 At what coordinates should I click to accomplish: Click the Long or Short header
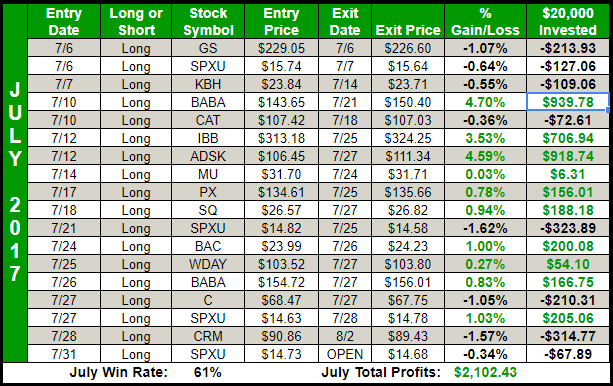pos(136,22)
